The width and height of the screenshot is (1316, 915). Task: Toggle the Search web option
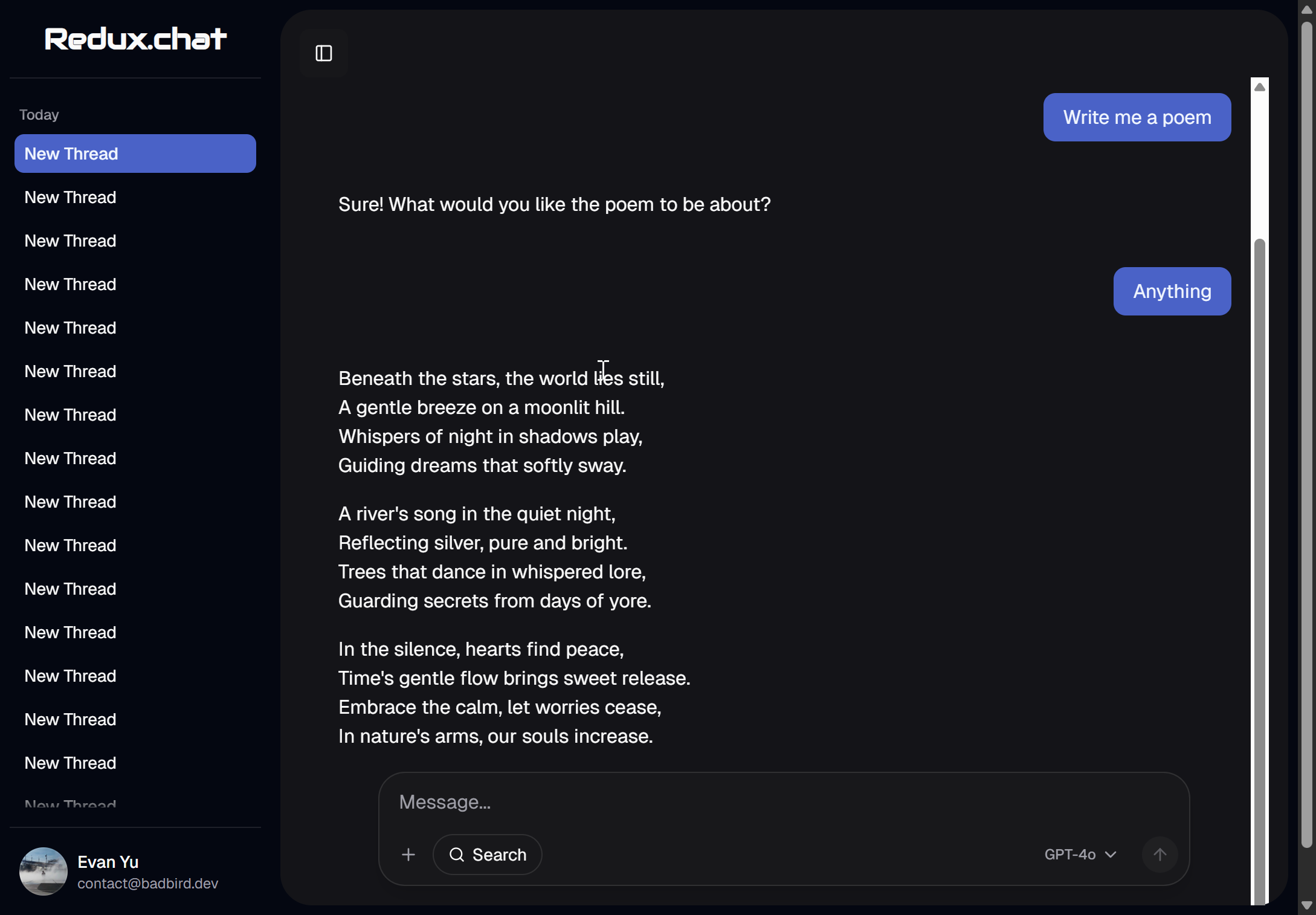tap(487, 855)
